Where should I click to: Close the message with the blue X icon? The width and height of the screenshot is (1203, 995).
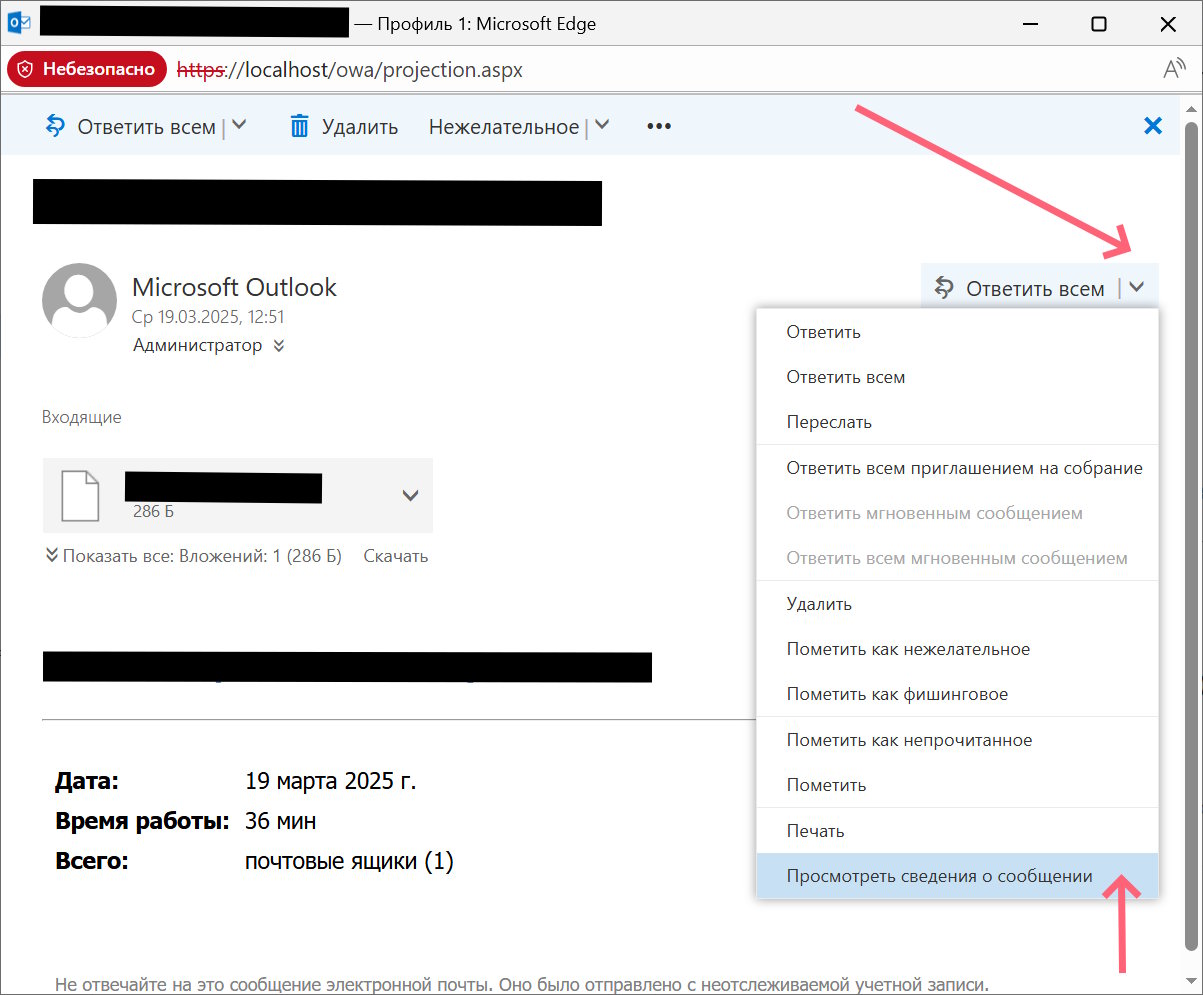1152,126
